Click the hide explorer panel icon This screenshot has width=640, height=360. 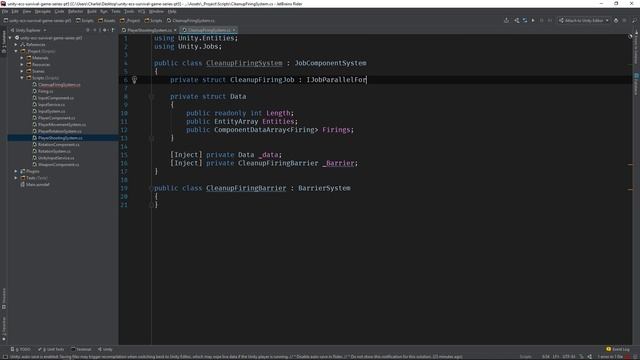(x=113, y=30)
